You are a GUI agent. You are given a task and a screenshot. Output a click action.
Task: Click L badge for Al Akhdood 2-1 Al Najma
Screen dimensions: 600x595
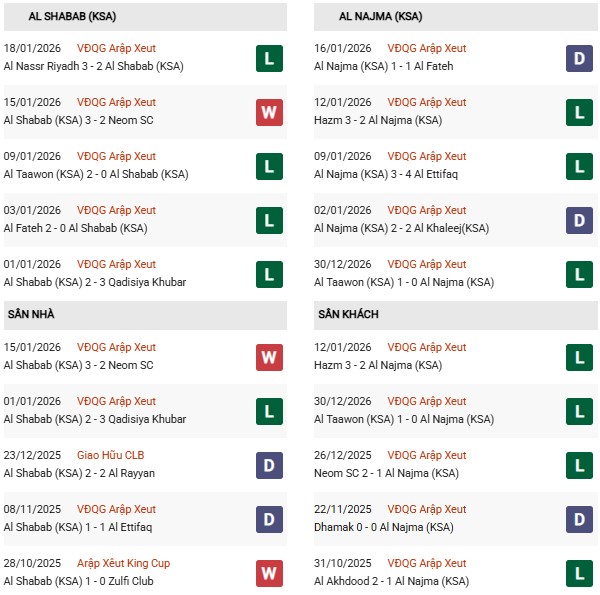tap(577, 573)
